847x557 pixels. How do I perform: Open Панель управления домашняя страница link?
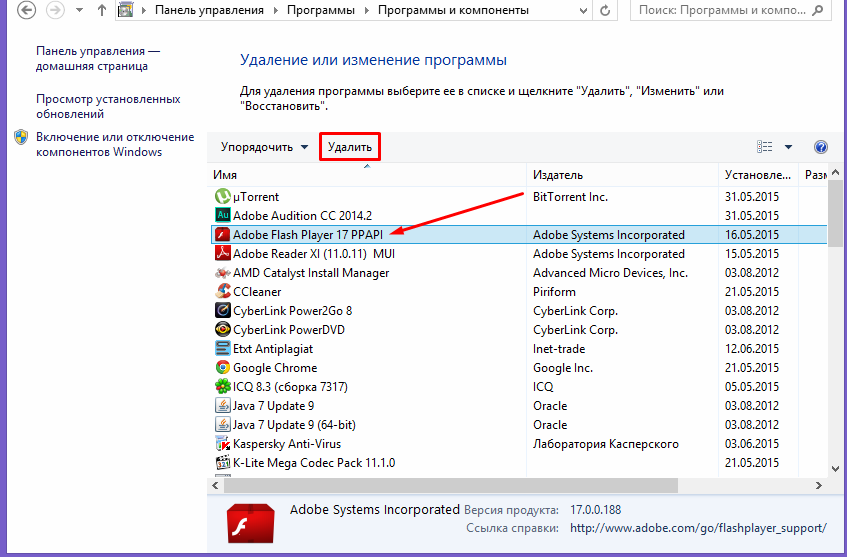coord(98,58)
